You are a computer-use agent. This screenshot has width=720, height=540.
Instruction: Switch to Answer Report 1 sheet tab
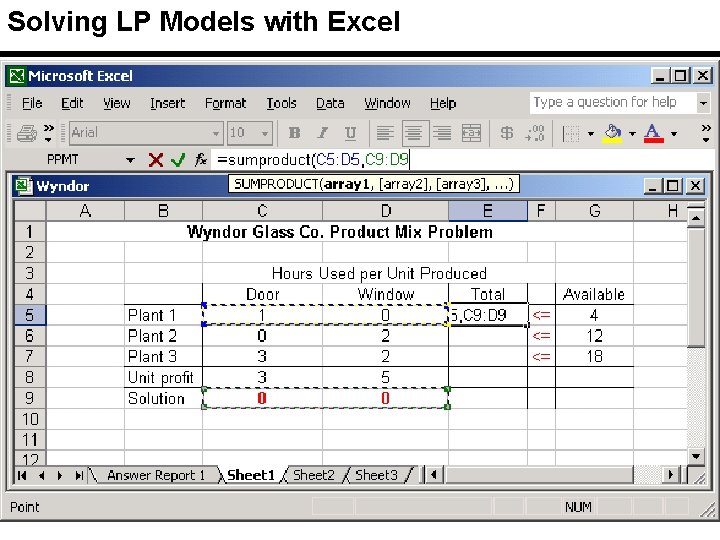(156, 475)
